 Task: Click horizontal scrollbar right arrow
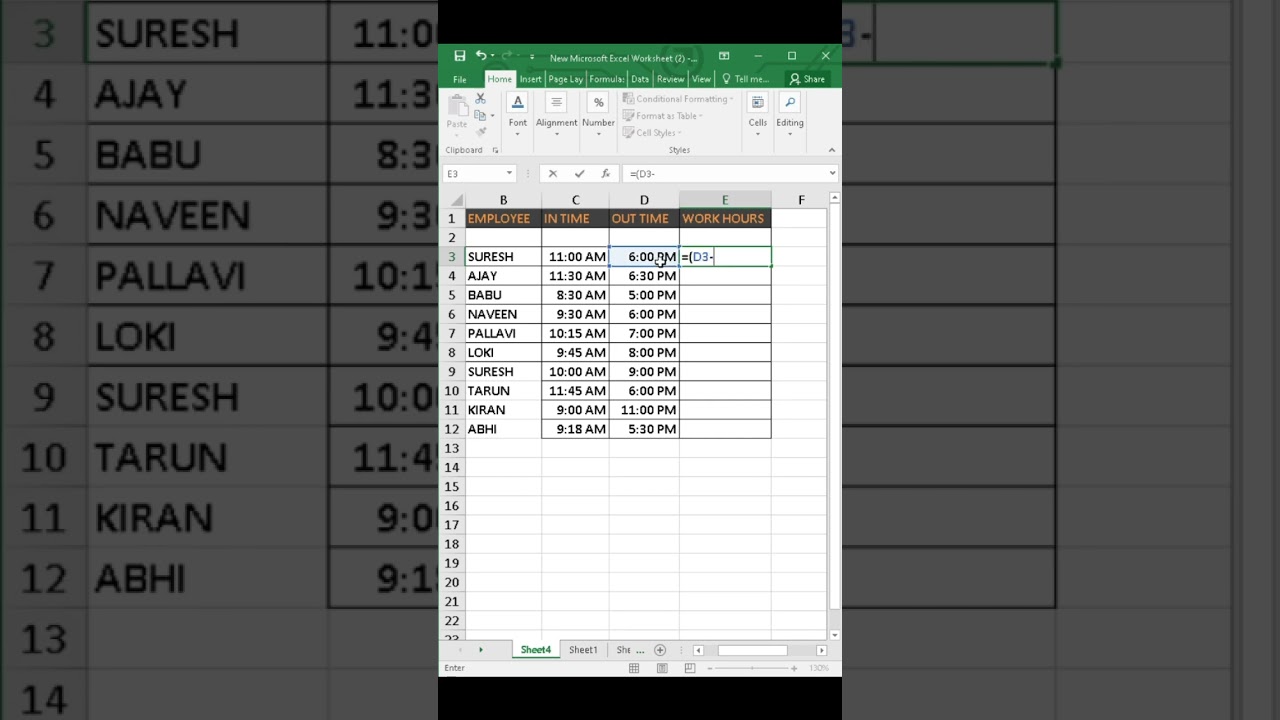pyautogui.click(x=821, y=650)
